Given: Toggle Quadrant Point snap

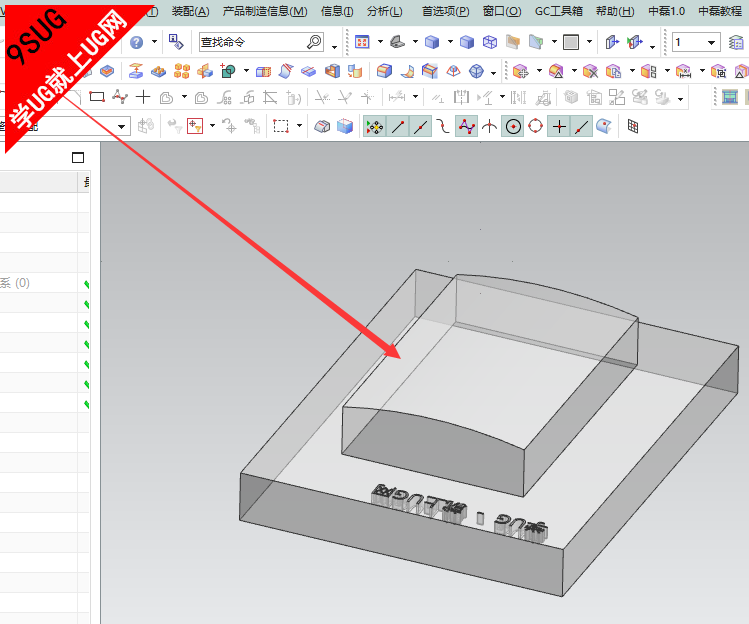Looking at the screenshot, I should 535,127.
